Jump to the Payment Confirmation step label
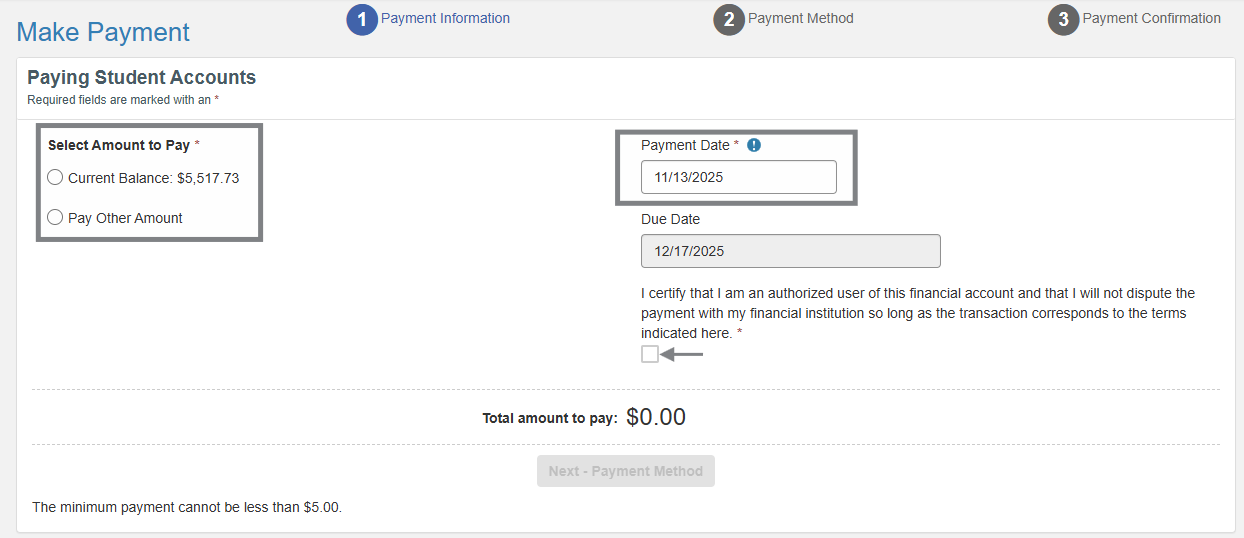 (x=1151, y=18)
